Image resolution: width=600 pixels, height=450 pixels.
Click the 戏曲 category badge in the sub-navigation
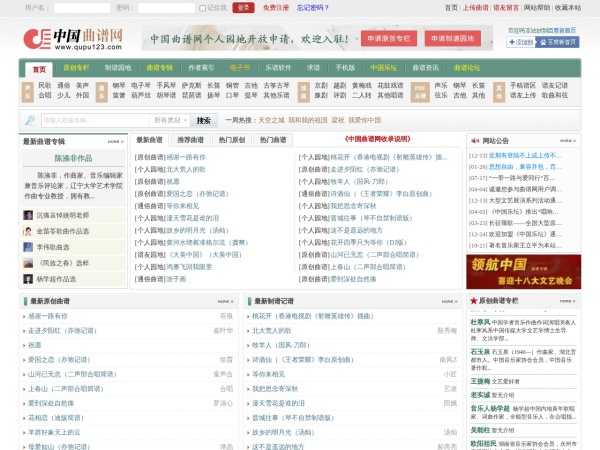(303, 92)
